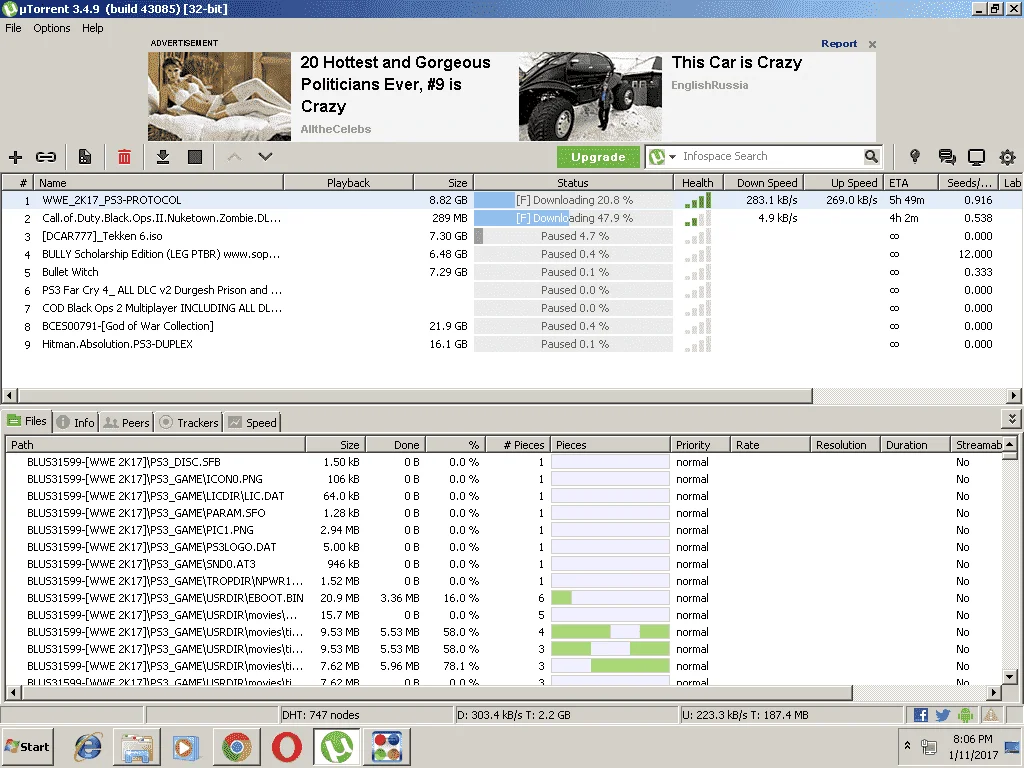This screenshot has height=768, width=1024.
Task: Open the Help menu
Action: click(x=93, y=28)
